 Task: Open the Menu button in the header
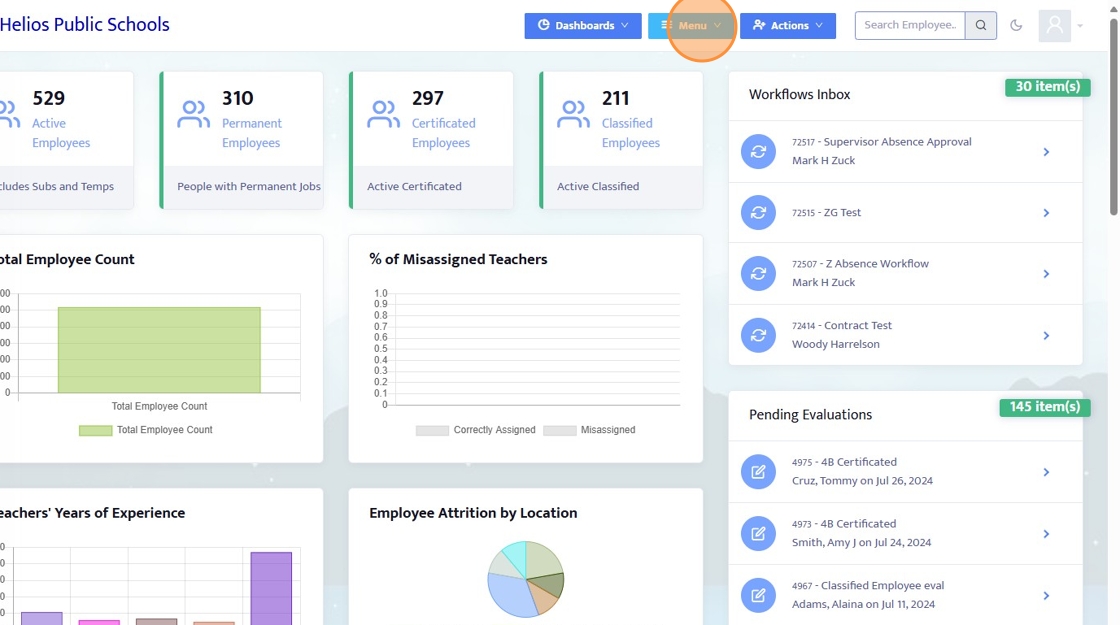pos(691,26)
